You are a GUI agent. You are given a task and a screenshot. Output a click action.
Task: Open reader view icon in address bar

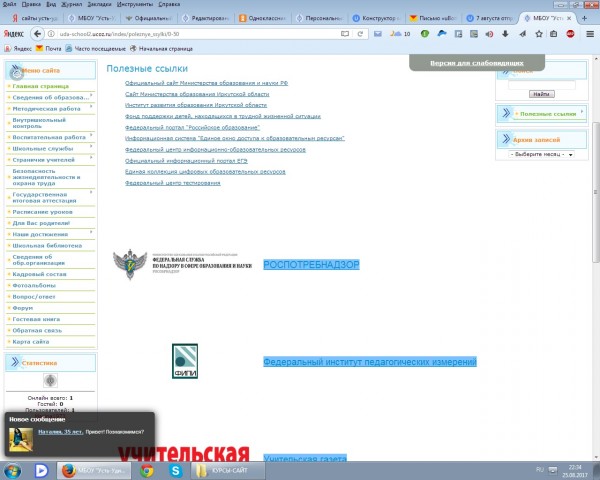[345, 34]
